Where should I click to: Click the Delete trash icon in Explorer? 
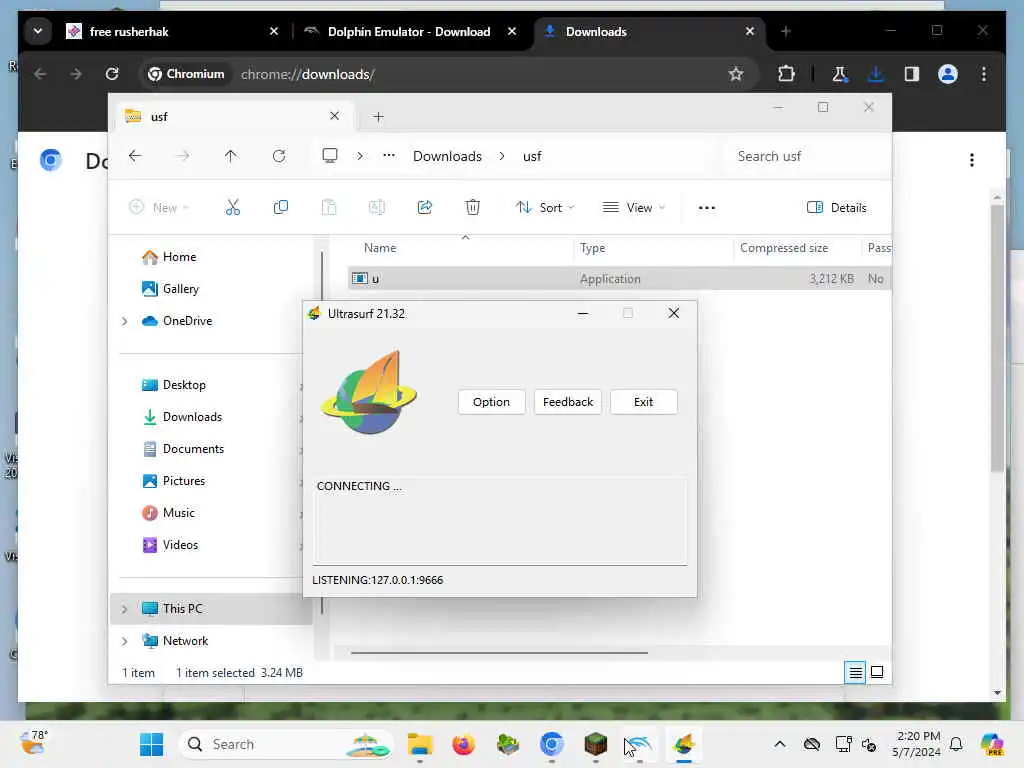(472, 208)
